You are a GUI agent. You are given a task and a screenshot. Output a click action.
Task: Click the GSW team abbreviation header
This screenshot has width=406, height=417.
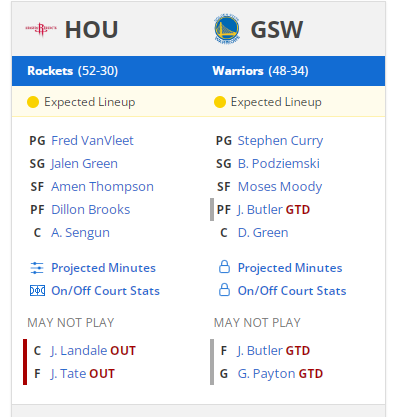277,30
